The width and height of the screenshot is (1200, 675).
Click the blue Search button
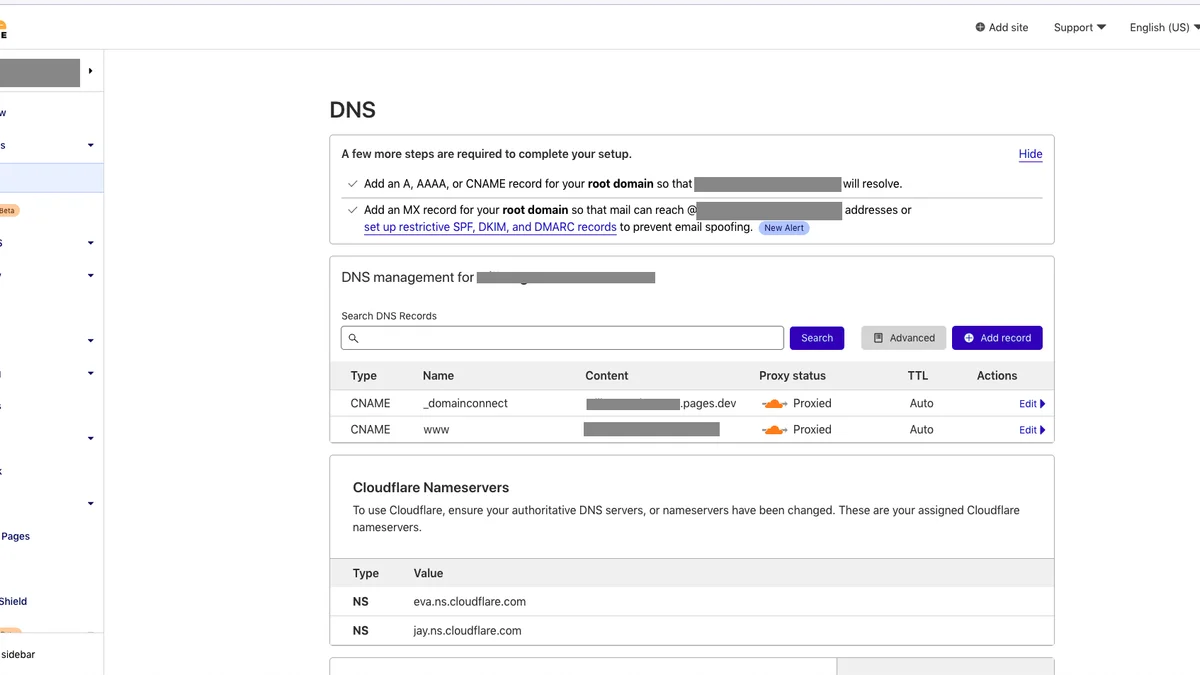pyautogui.click(x=817, y=338)
